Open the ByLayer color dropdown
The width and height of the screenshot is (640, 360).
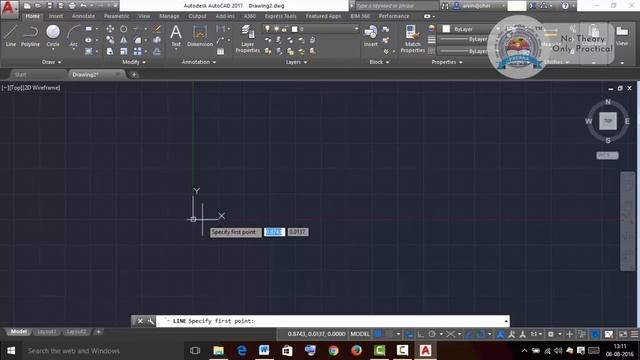469,29
